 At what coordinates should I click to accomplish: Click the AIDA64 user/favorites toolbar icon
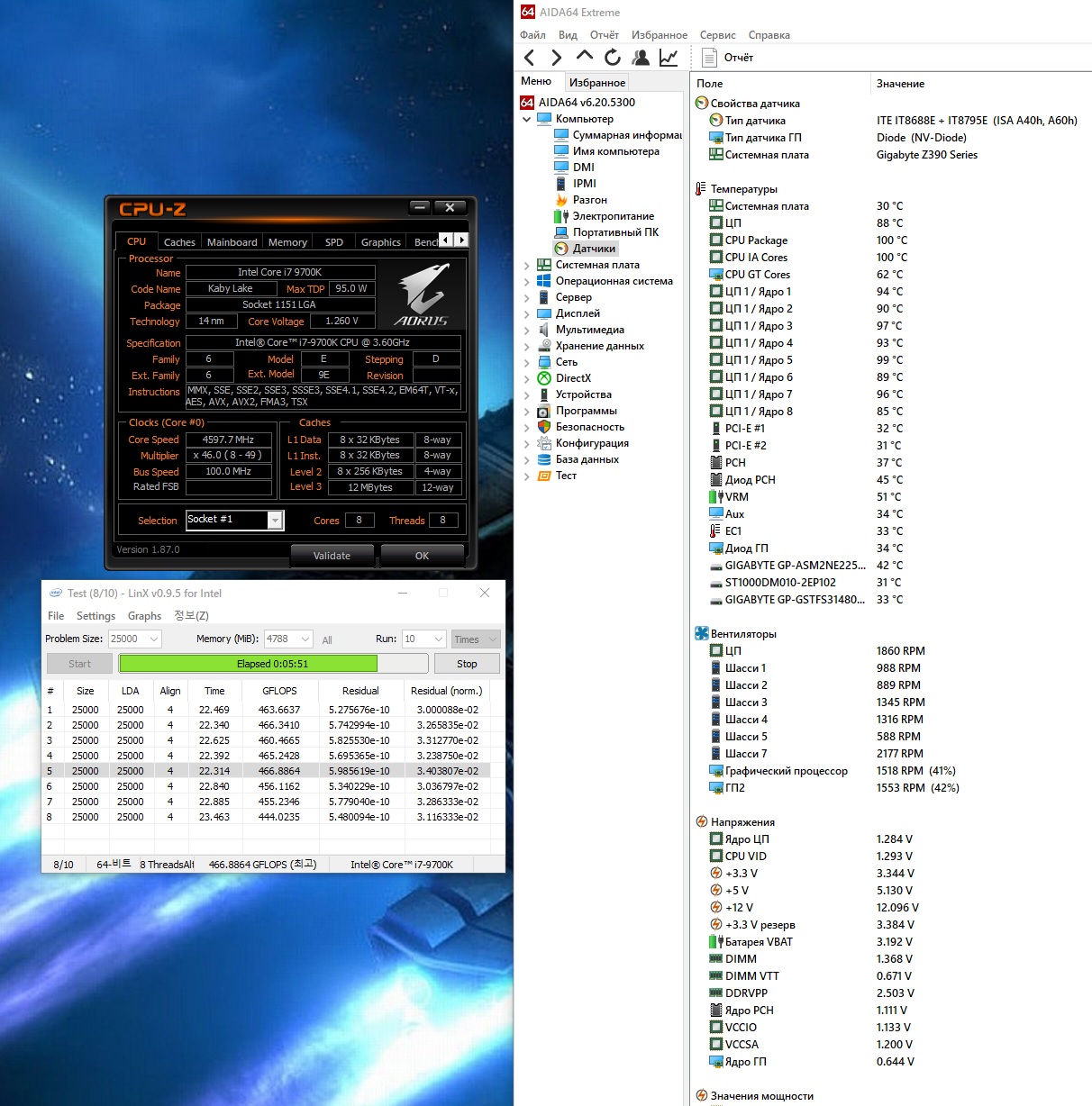pyautogui.click(x=641, y=58)
